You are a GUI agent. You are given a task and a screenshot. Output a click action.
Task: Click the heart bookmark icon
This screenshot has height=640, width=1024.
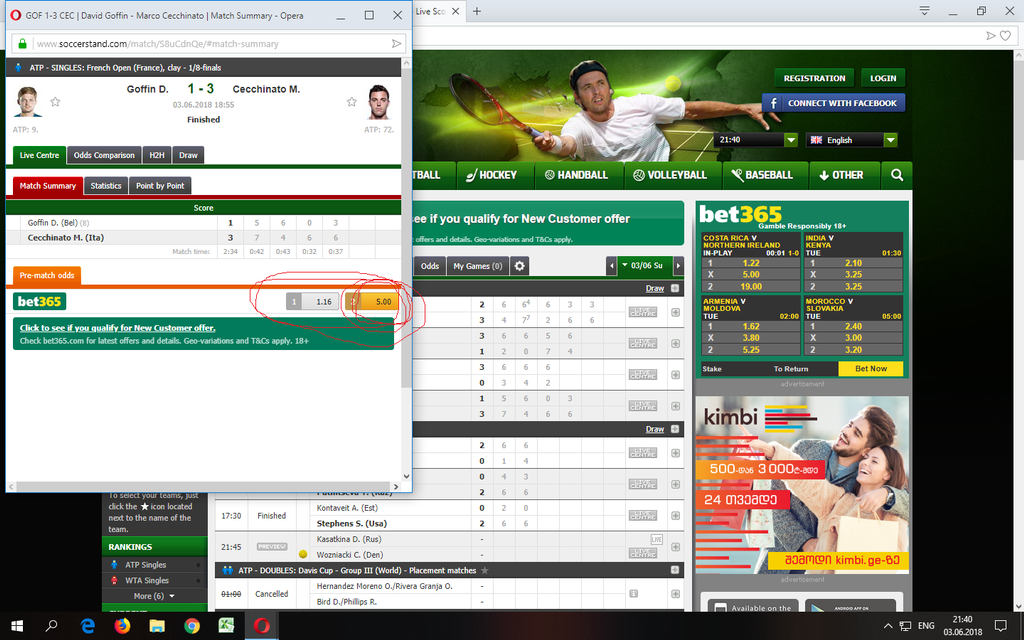coord(1006,36)
